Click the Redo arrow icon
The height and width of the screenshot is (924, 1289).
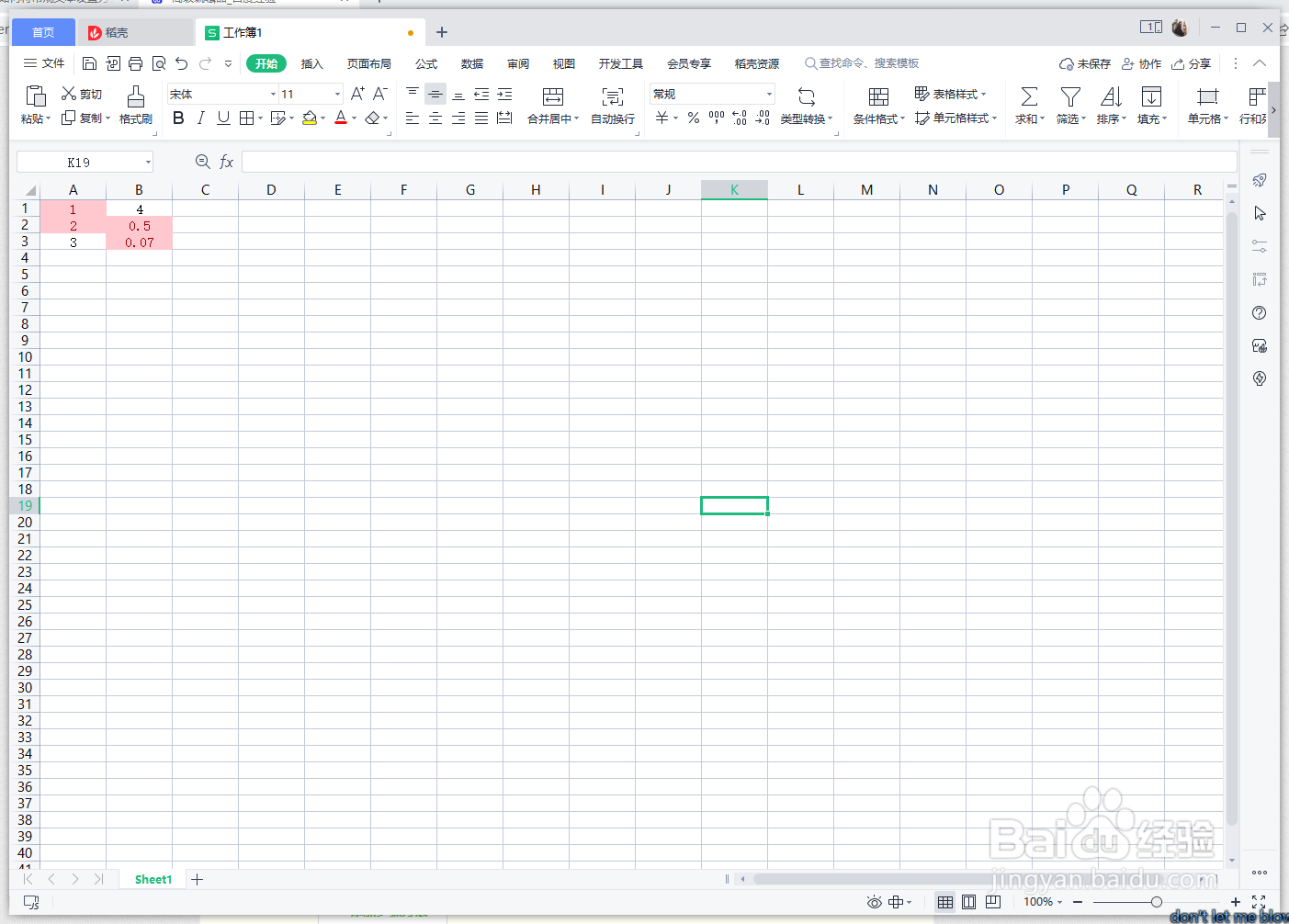(x=205, y=63)
